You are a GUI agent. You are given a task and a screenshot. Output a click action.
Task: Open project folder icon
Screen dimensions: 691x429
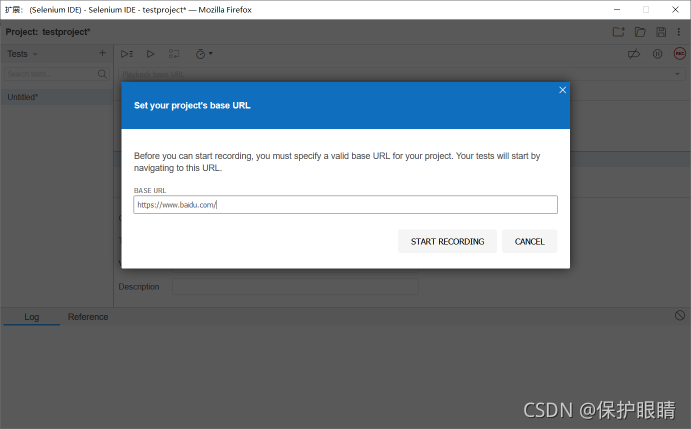pos(640,32)
